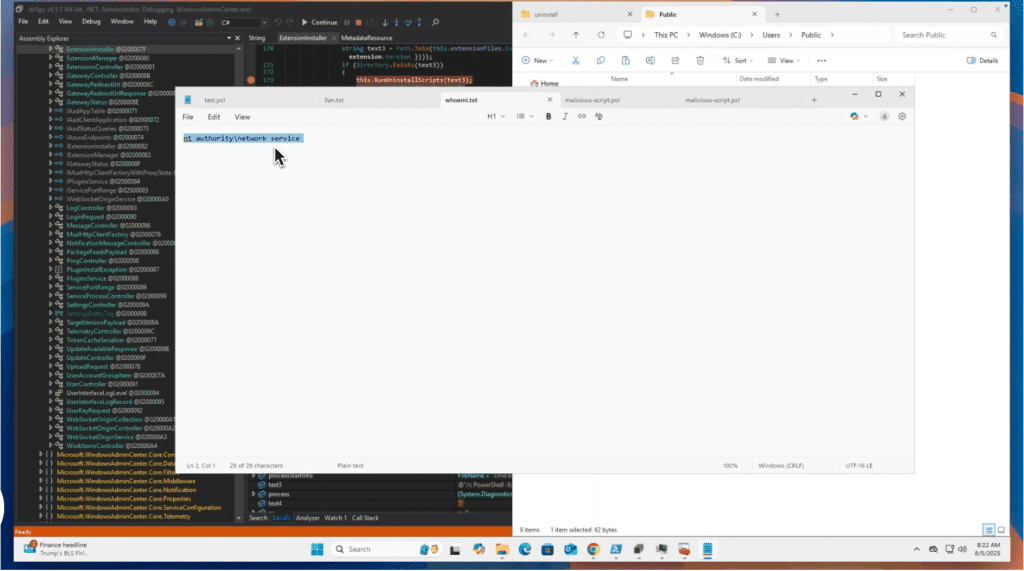The image size is (1024, 571).
Task: Open the Locals tab in dnSpy bottom panel
Action: click(281, 518)
